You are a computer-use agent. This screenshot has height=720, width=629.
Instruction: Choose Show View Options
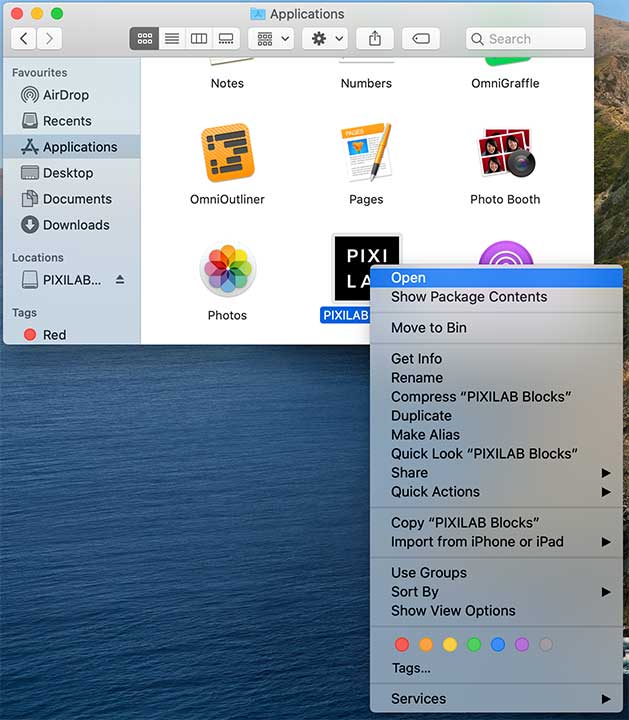[496, 610]
